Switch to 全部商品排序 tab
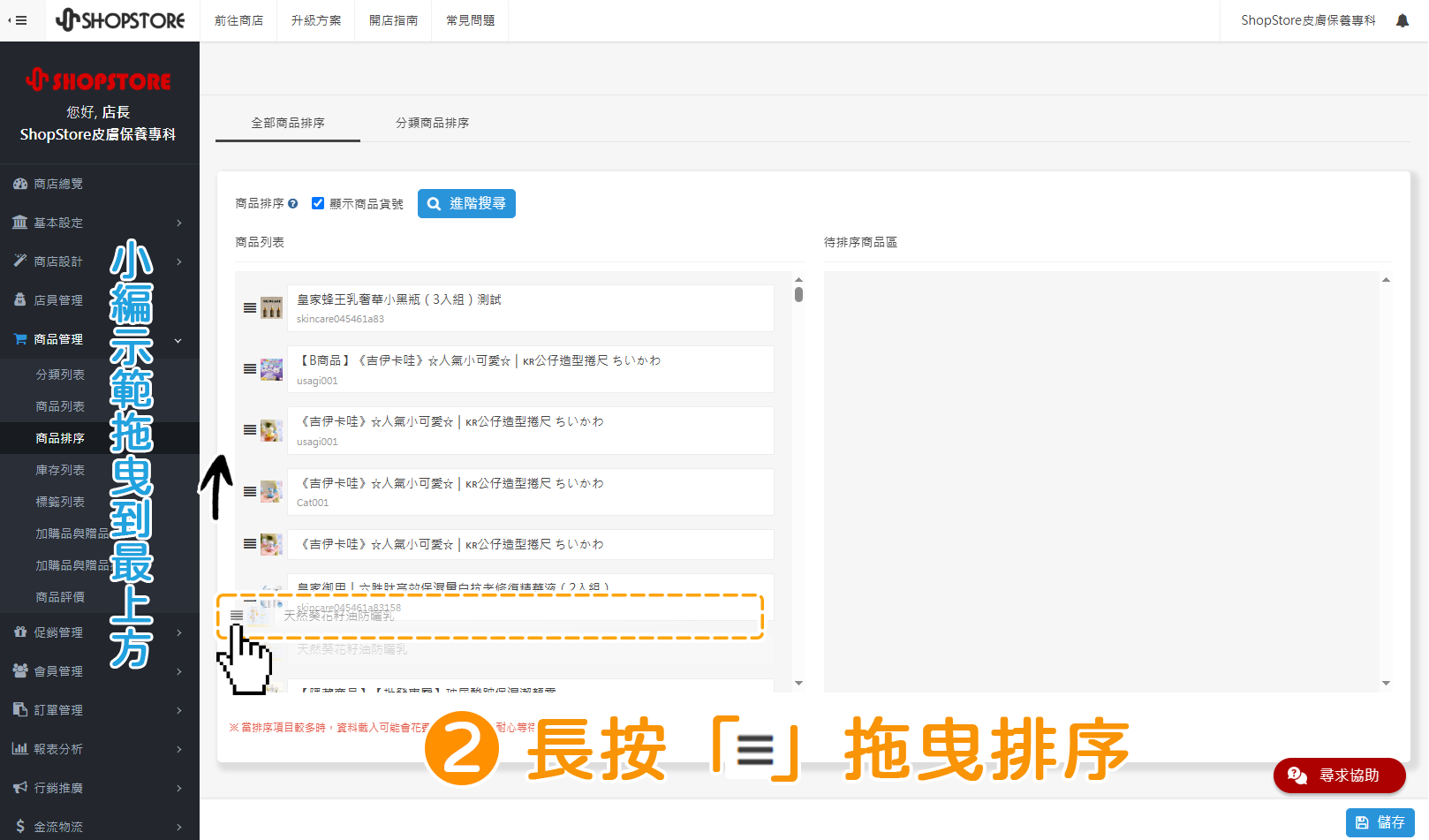This screenshot has height=840, width=1429. (x=288, y=123)
